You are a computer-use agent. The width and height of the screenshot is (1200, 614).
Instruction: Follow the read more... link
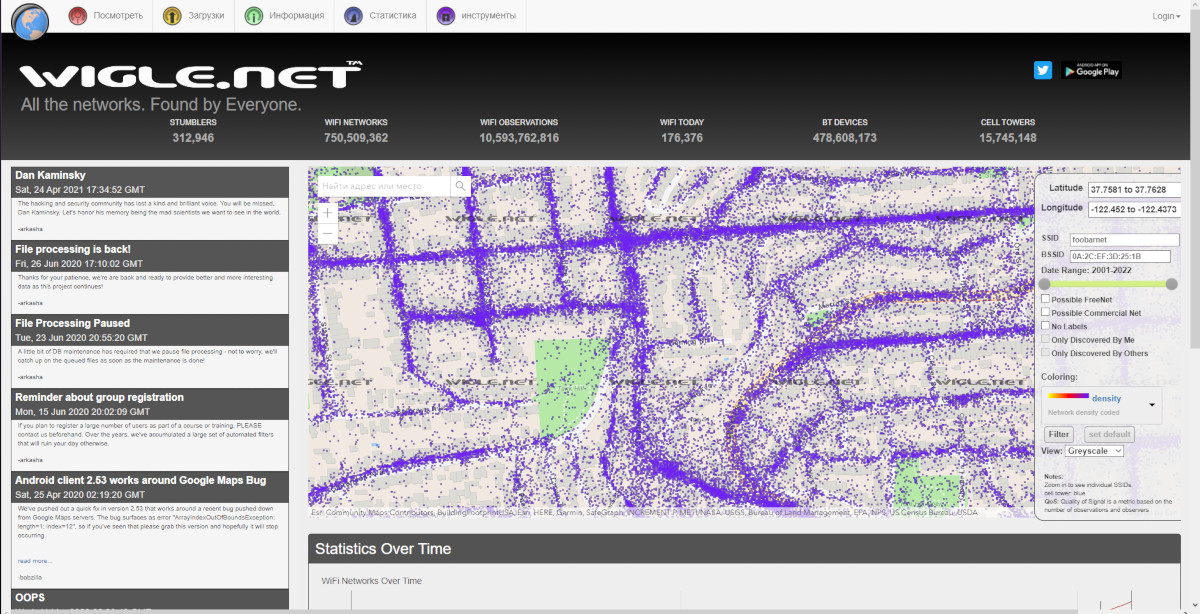[x=35, y=561]
